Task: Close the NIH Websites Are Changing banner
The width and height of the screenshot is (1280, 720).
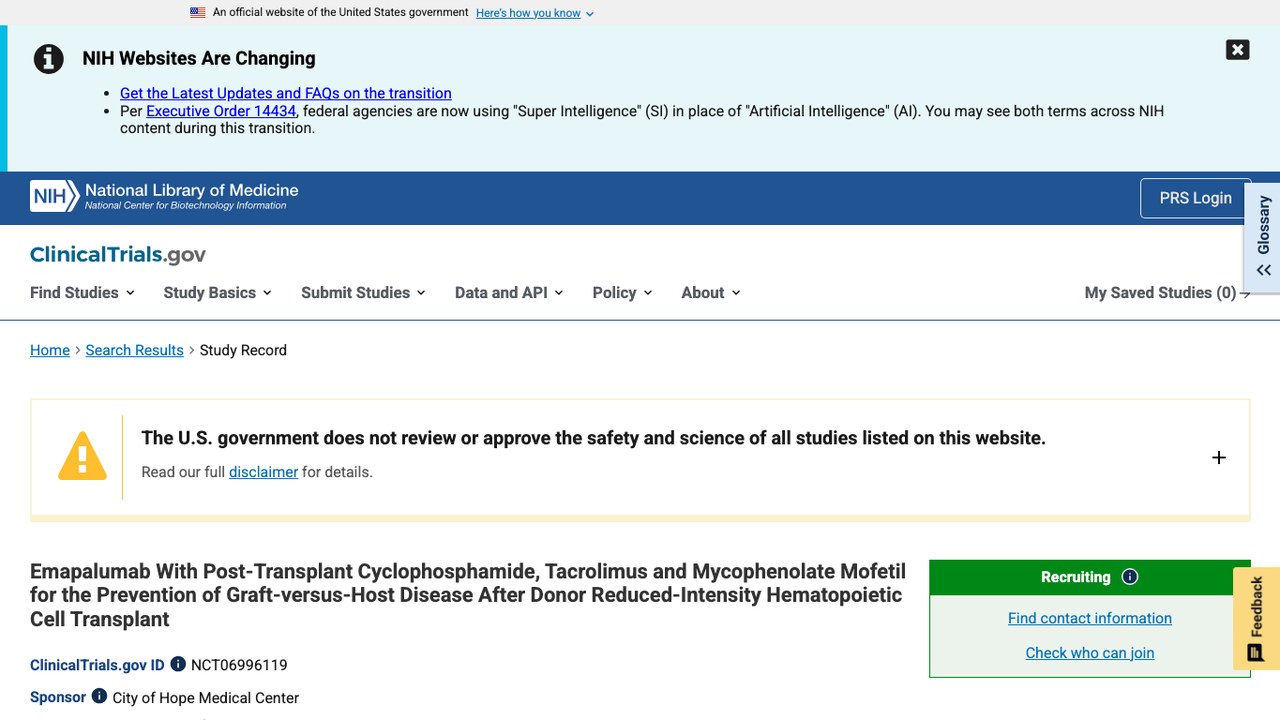Action: coord(1237,50)
